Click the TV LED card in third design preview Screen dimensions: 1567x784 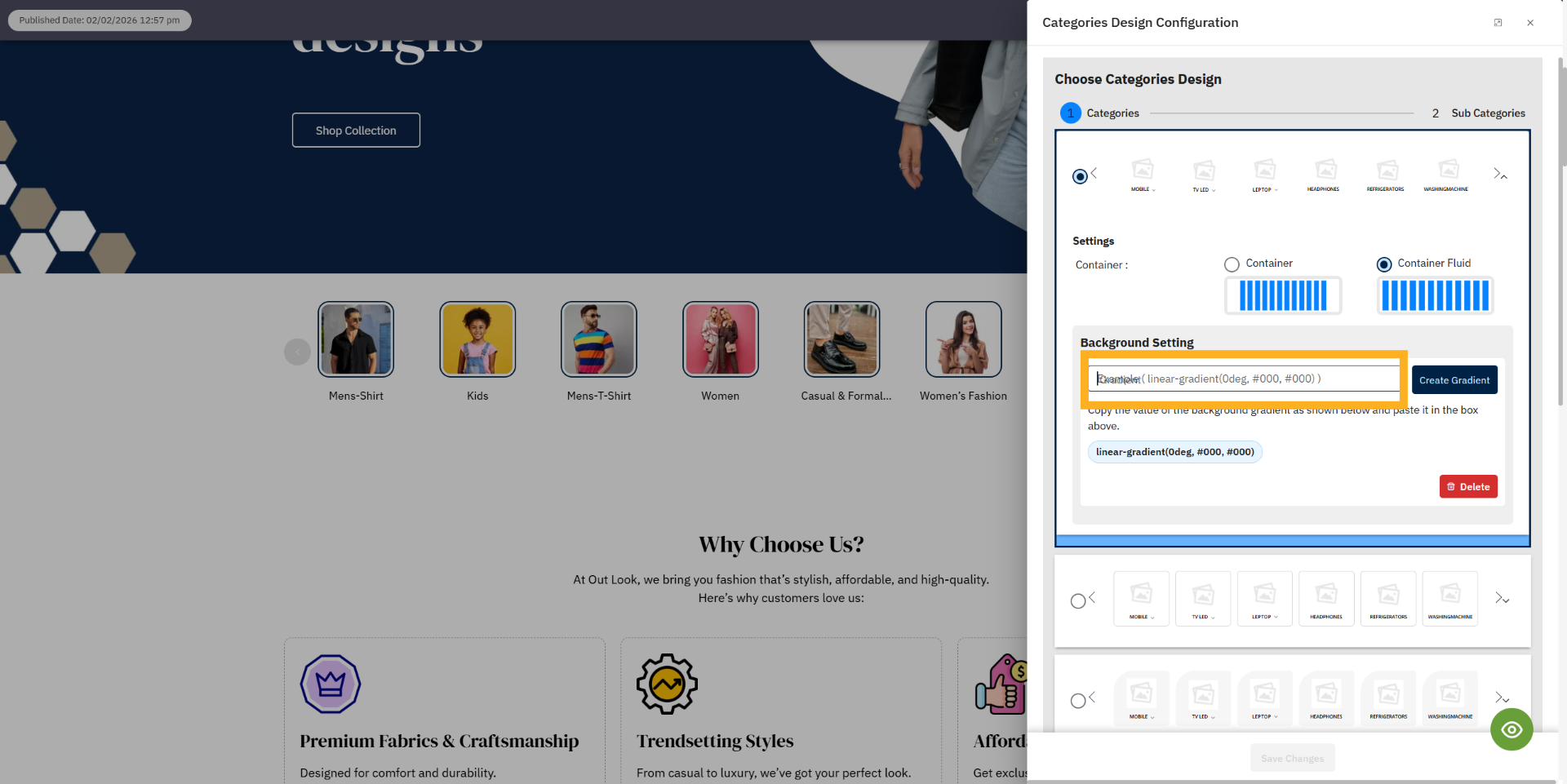1203,698
